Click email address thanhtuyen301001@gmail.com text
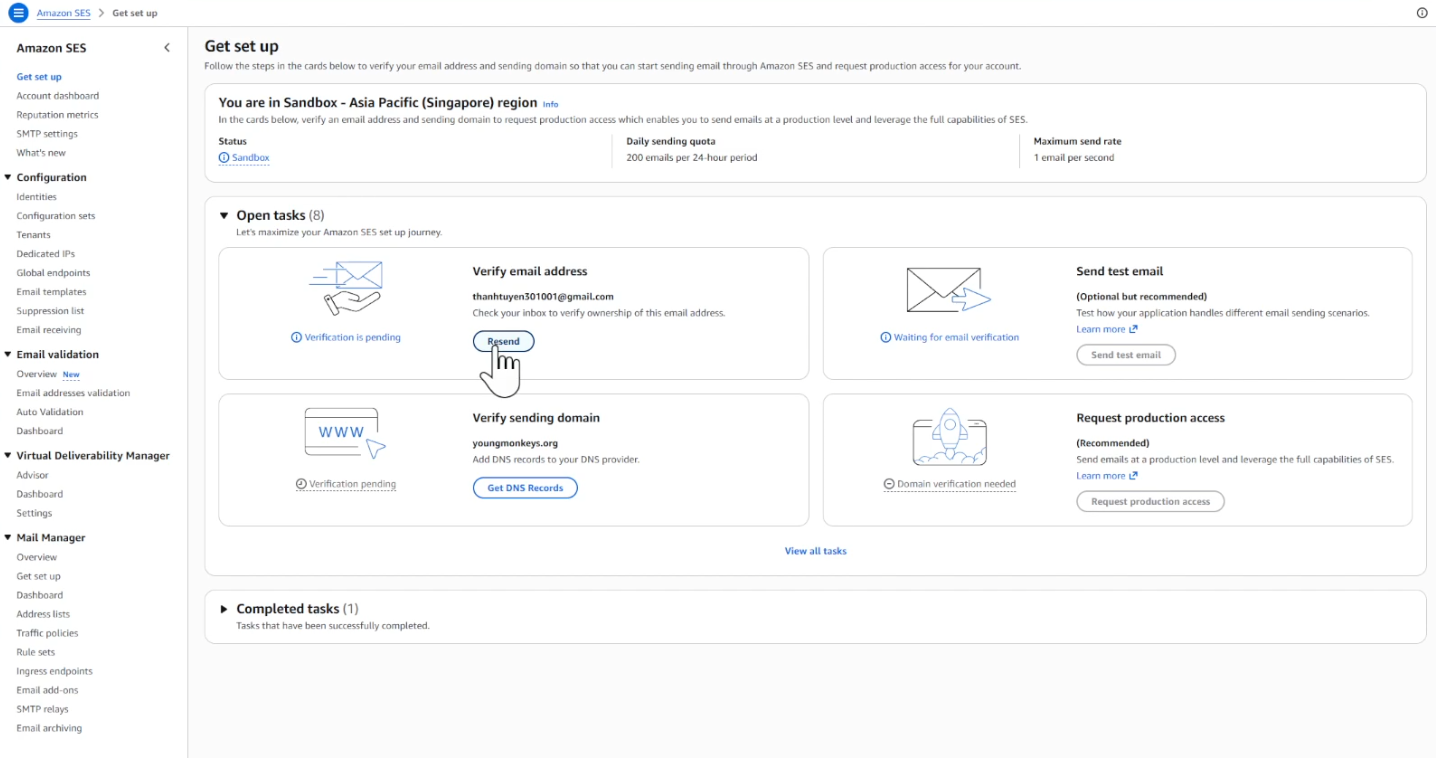The image size is (1436, 758). pos(543,297)
